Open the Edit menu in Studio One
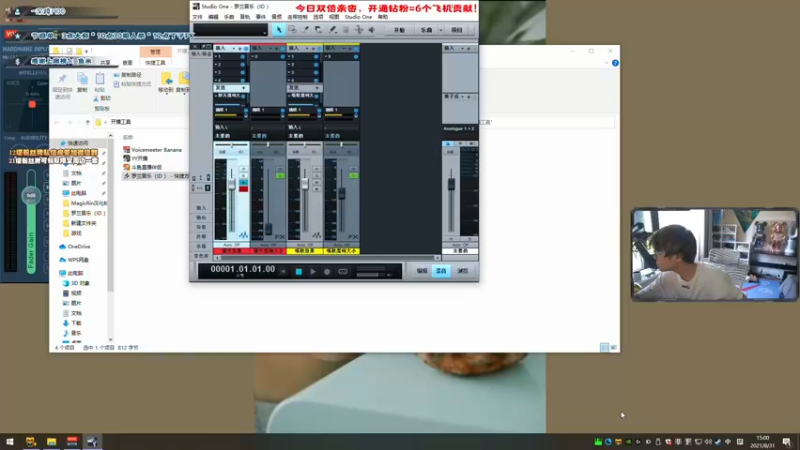This screenshot has width=800, height=450. (x=213, y=17)
